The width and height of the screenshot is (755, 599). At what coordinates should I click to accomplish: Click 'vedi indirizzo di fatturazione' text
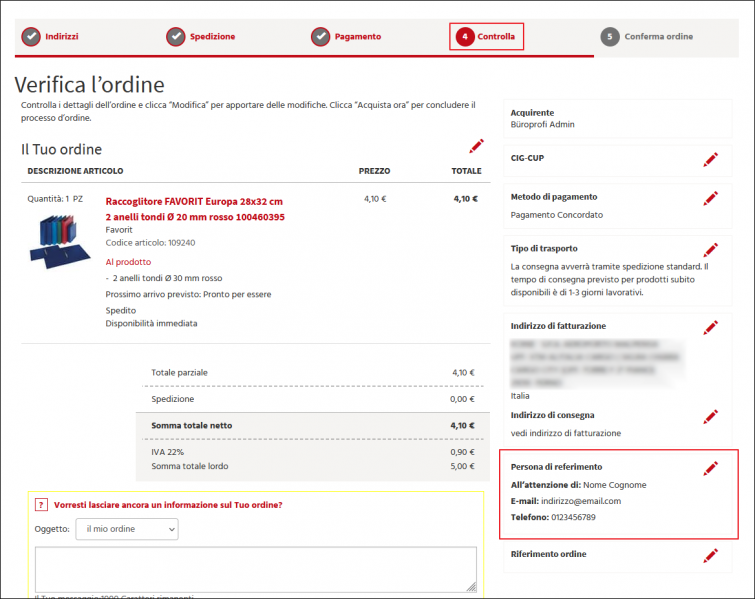566,433
